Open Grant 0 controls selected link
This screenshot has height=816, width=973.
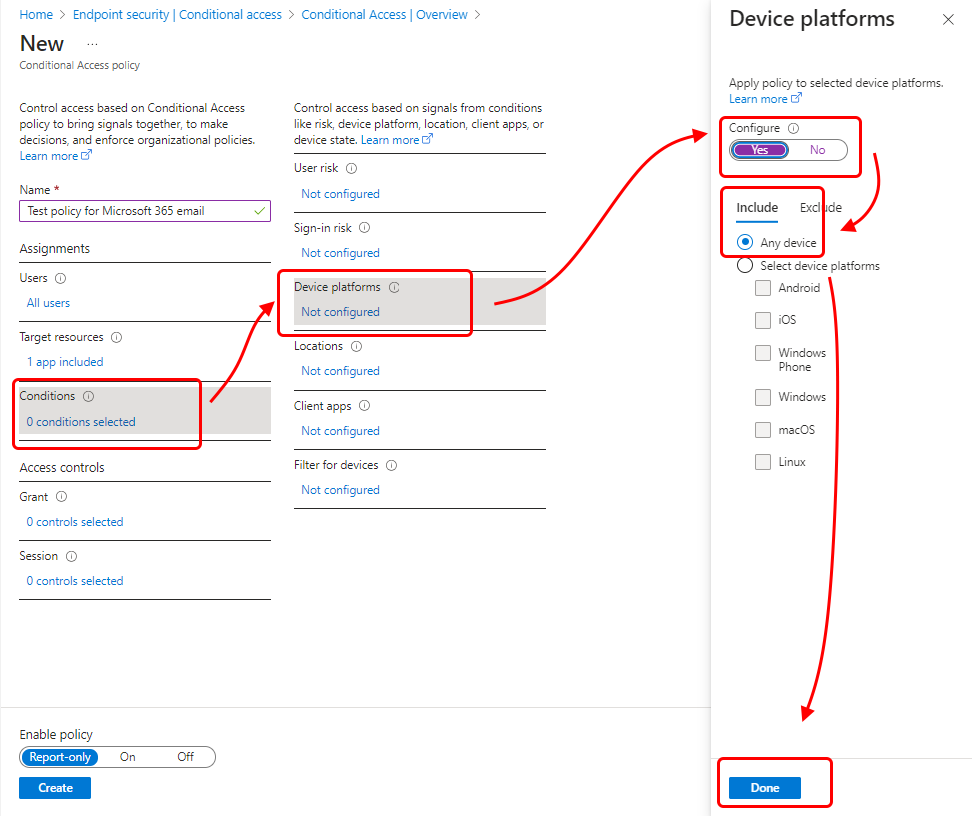(74, 522)
